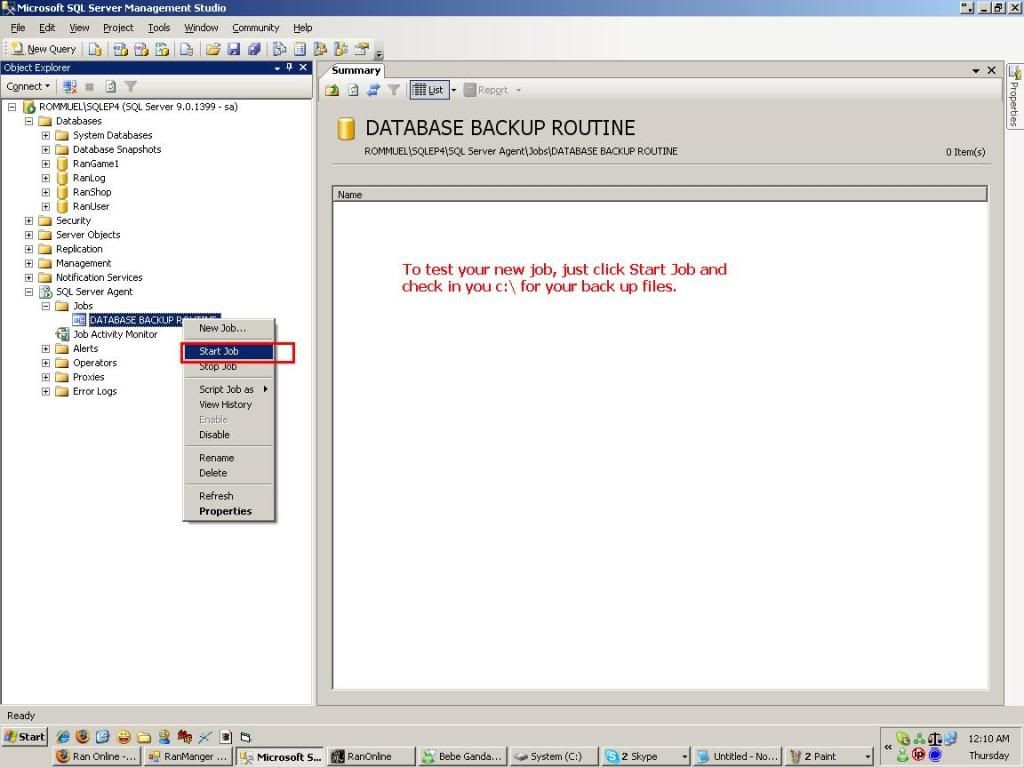1024x768 pixels.
Task: Expand the Management folder node
Action: (x=29, y=263)
